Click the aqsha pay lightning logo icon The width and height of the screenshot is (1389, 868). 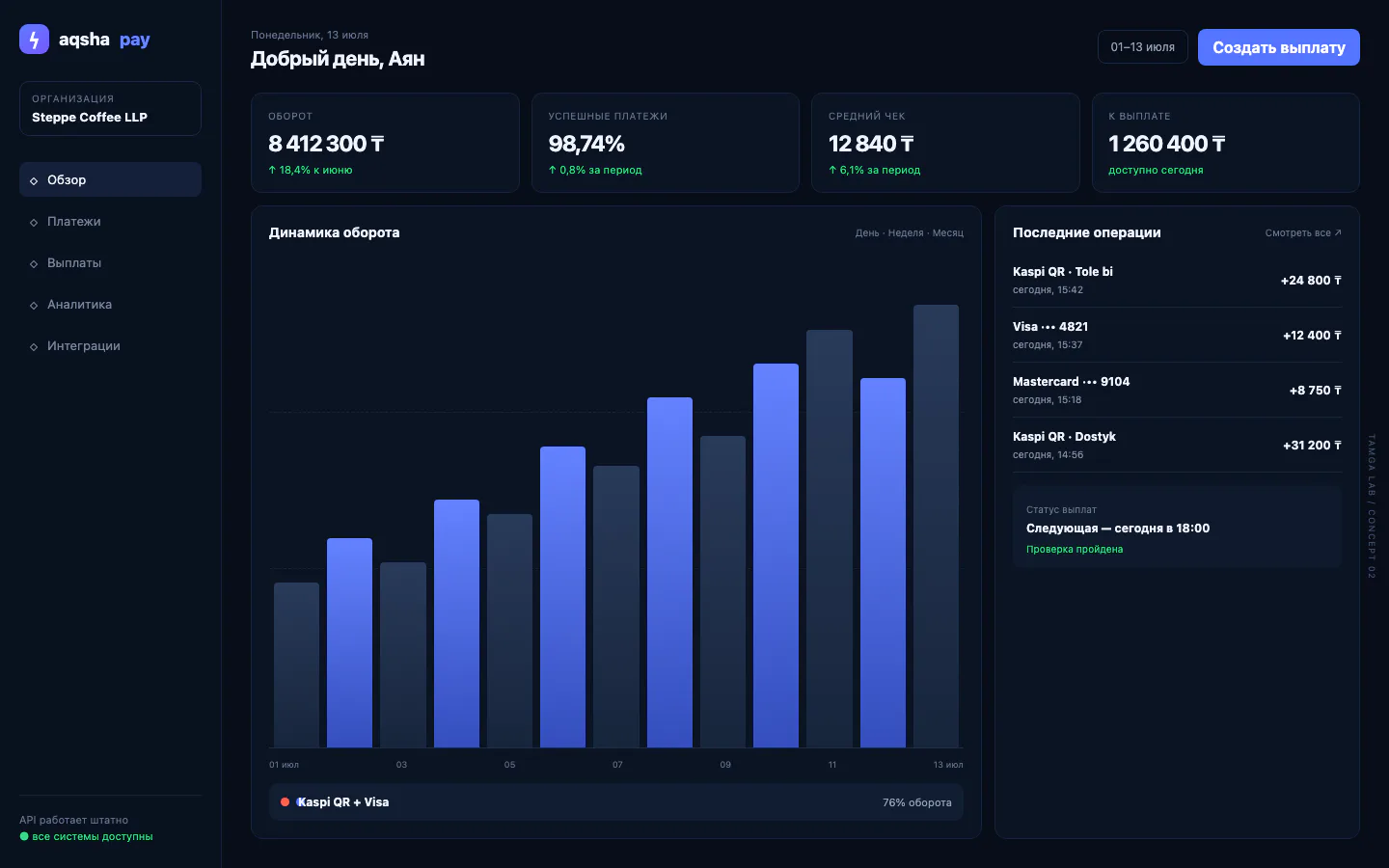click(x=34, y=40)
